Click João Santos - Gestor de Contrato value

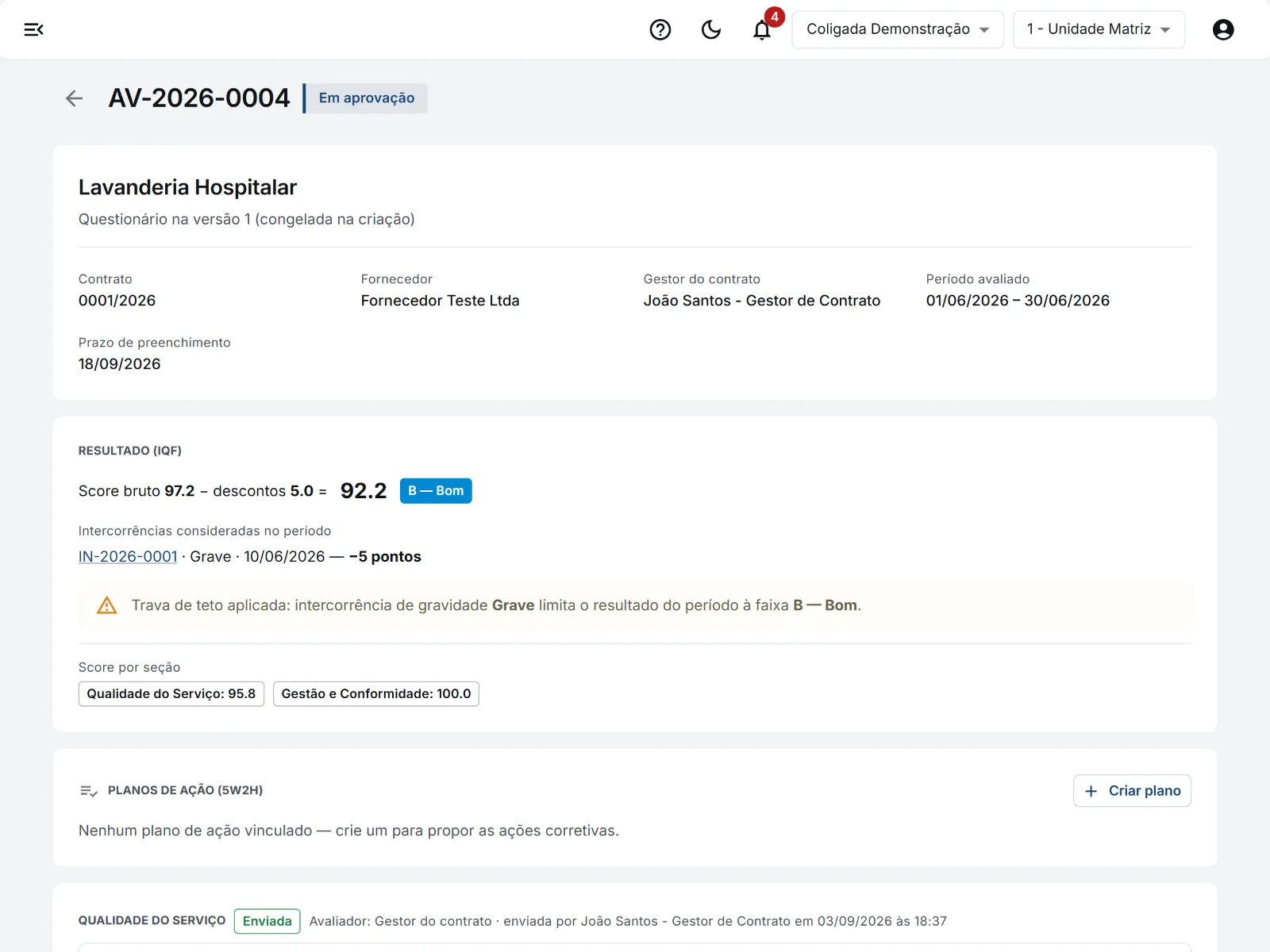(x=762, y=301)
